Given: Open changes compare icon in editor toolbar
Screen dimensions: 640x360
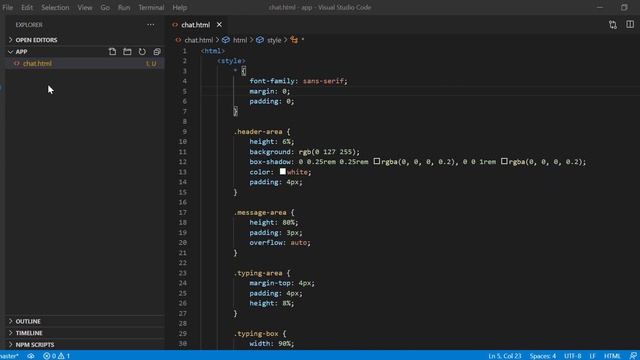Looking at the screenshot, I should pos(613,25).
